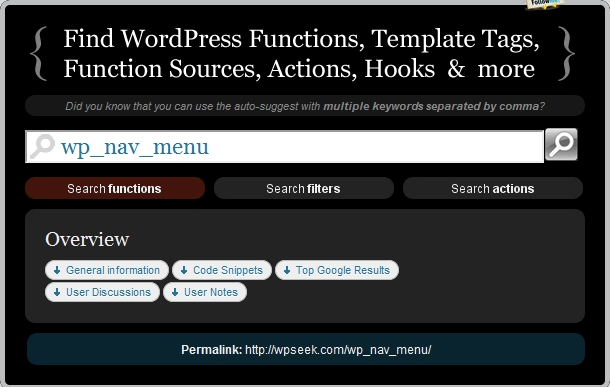Click the Permalink label
This screenshot has width=610, height=387.
[212, 350]
